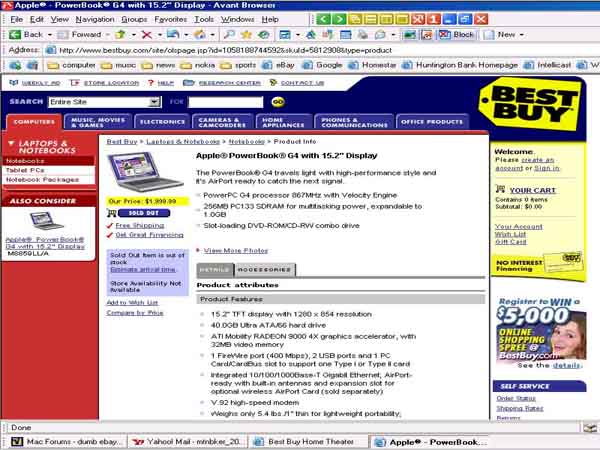Click in the search FOR text field

point(226,102)
